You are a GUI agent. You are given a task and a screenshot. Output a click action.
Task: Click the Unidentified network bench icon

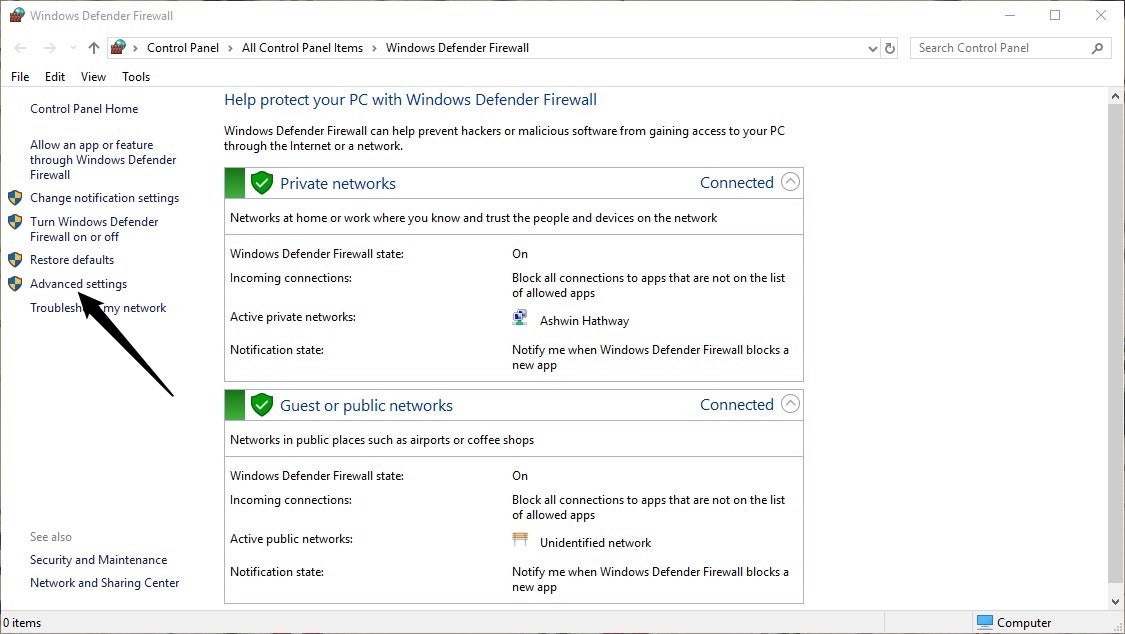520,539
